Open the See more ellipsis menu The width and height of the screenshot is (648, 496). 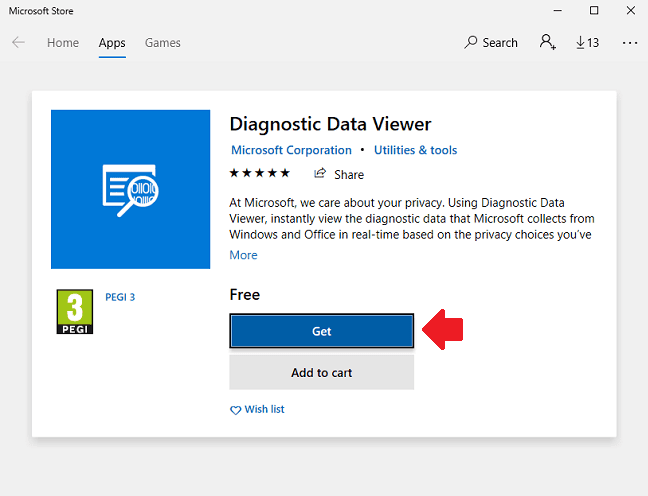(x=630, y=43)
